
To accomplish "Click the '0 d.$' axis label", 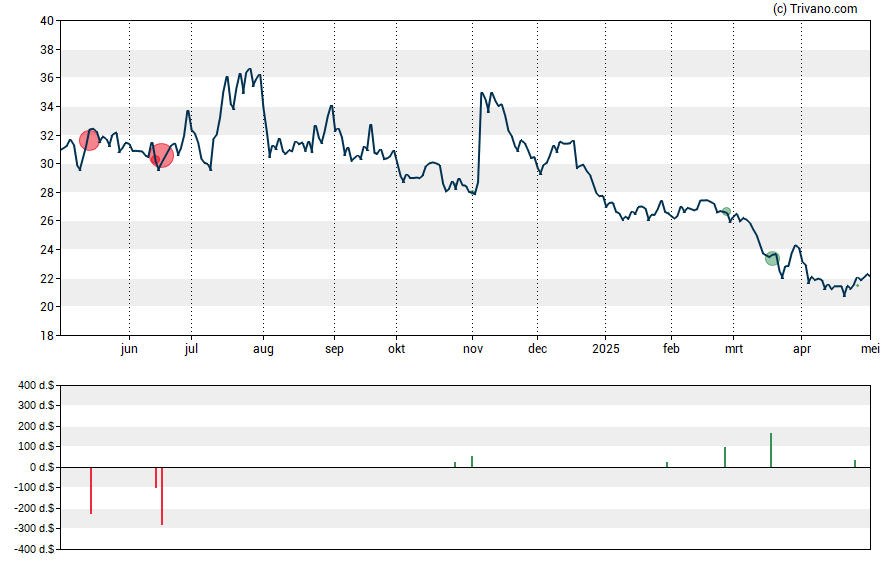I will click(x=42, y=467).
